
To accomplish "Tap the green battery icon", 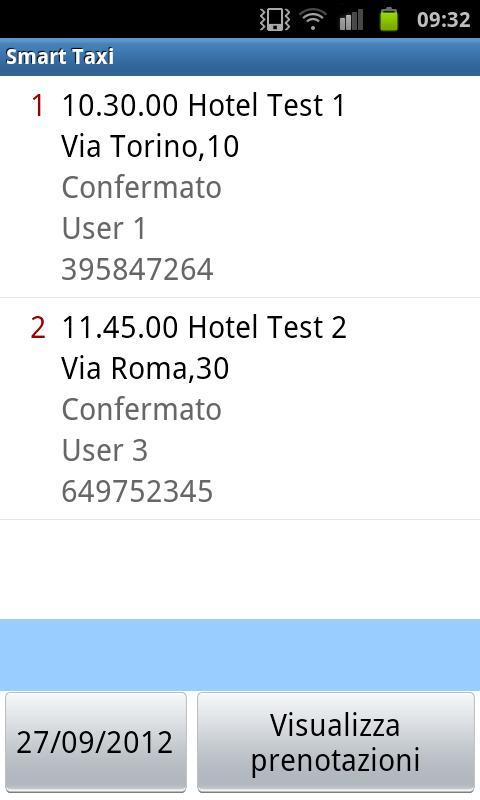I will click(389, 19).
